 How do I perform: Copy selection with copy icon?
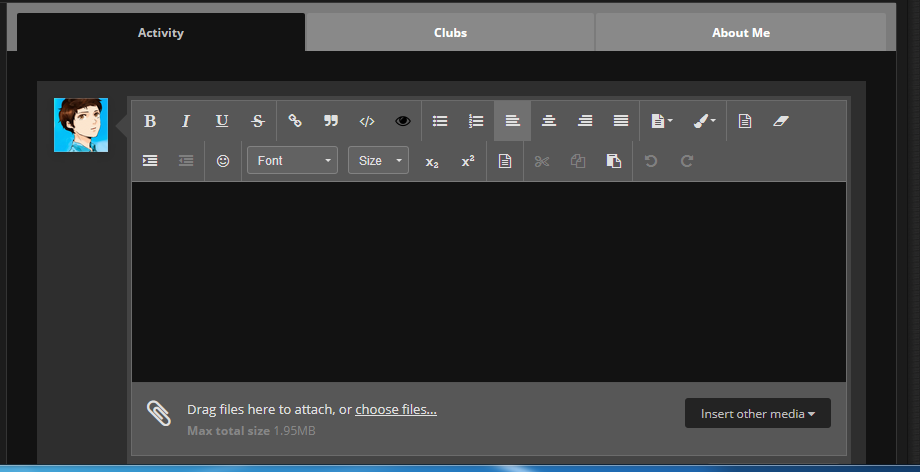[x=578, y=161]
